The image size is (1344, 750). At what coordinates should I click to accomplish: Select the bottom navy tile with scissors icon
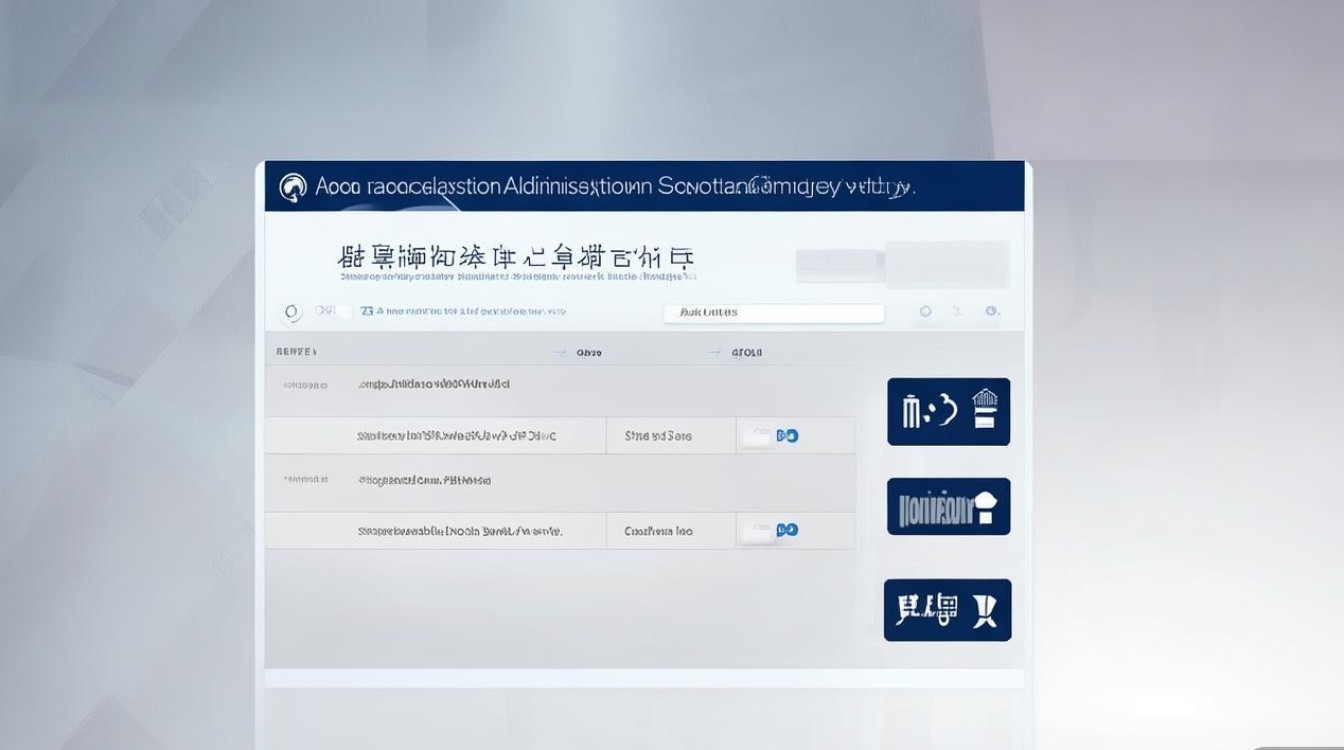coord(948,611)
